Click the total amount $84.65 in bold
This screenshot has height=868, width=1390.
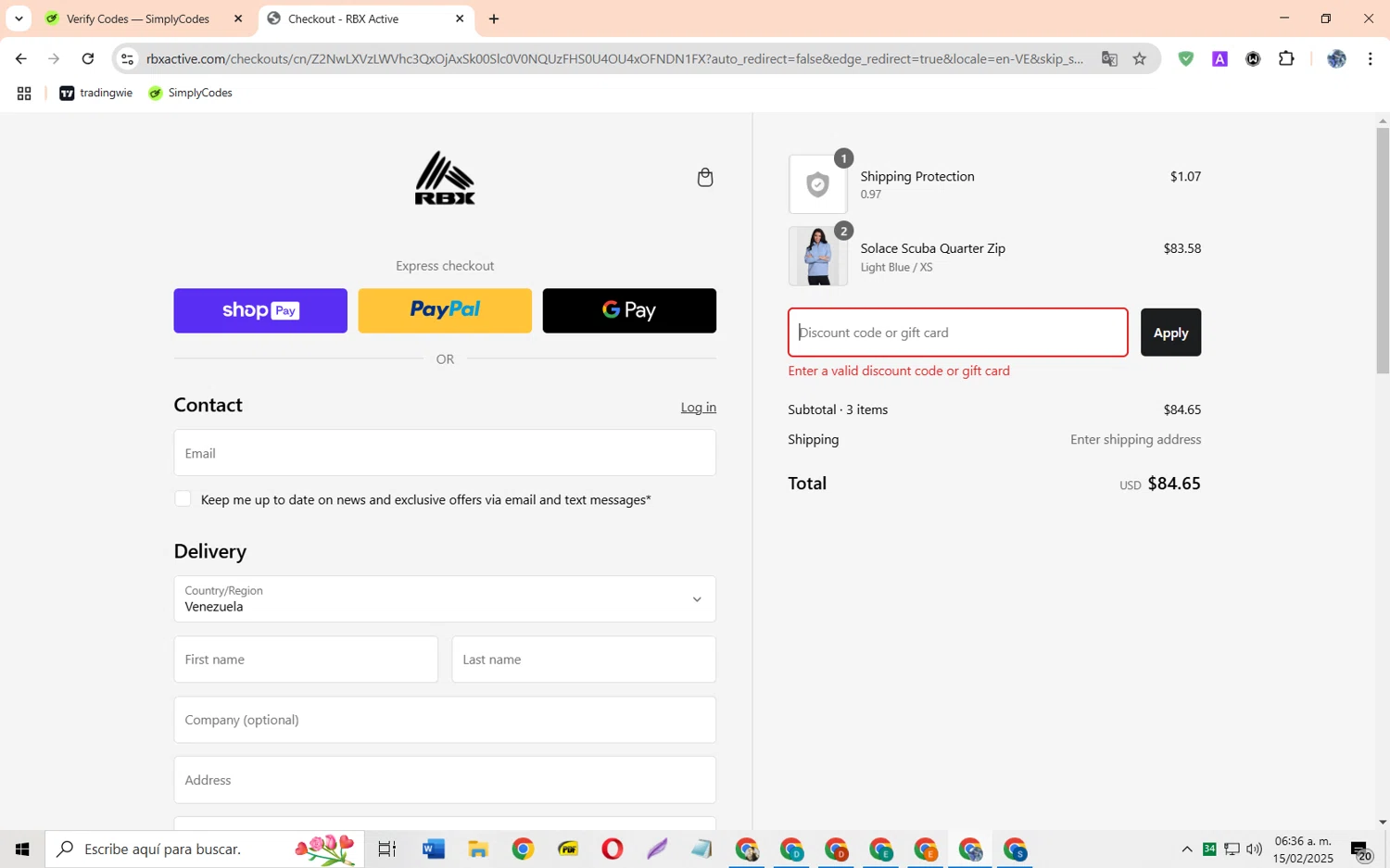(x=1174, y=484)
